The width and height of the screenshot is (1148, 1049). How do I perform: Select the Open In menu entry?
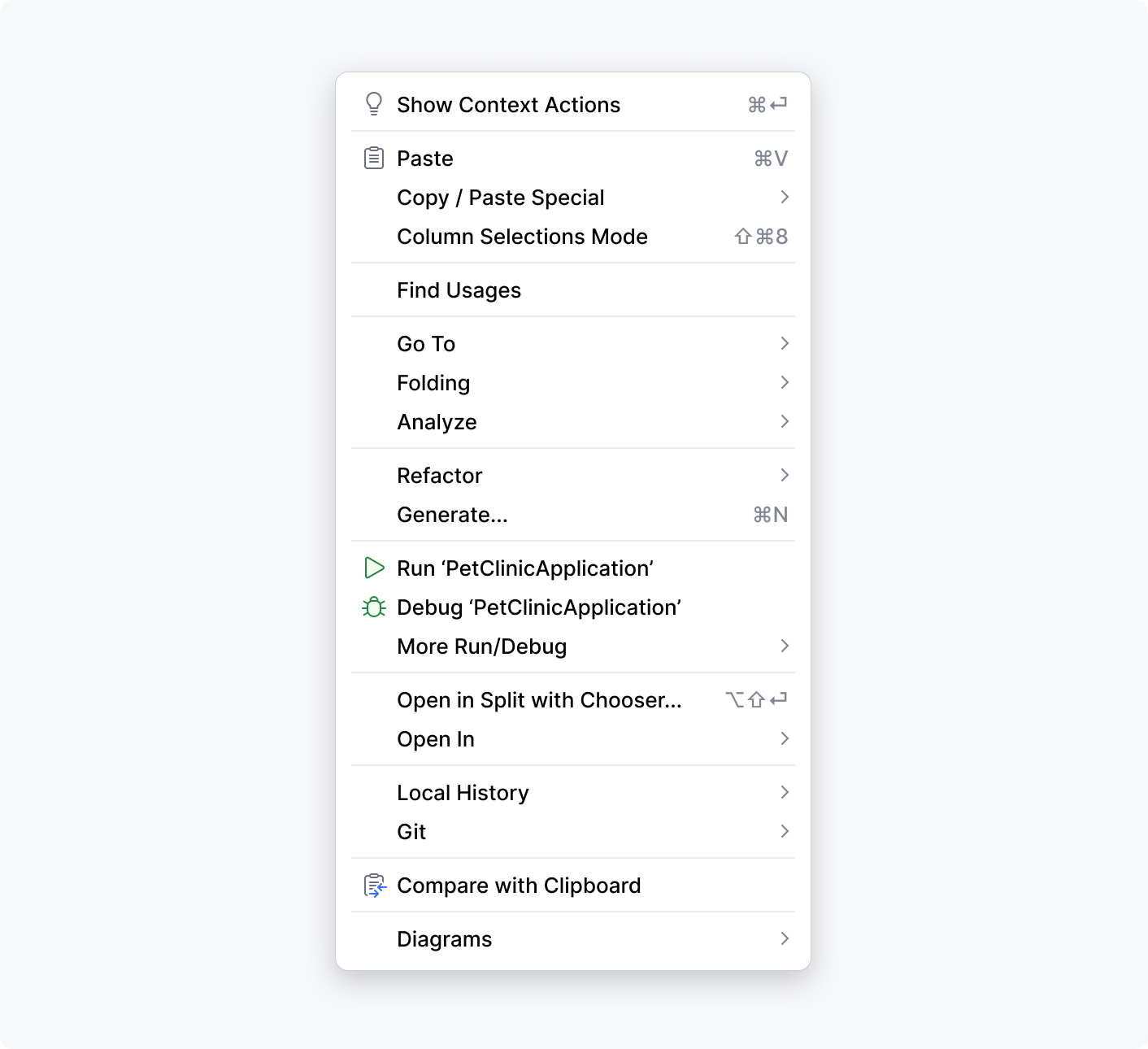pos(436,739)
